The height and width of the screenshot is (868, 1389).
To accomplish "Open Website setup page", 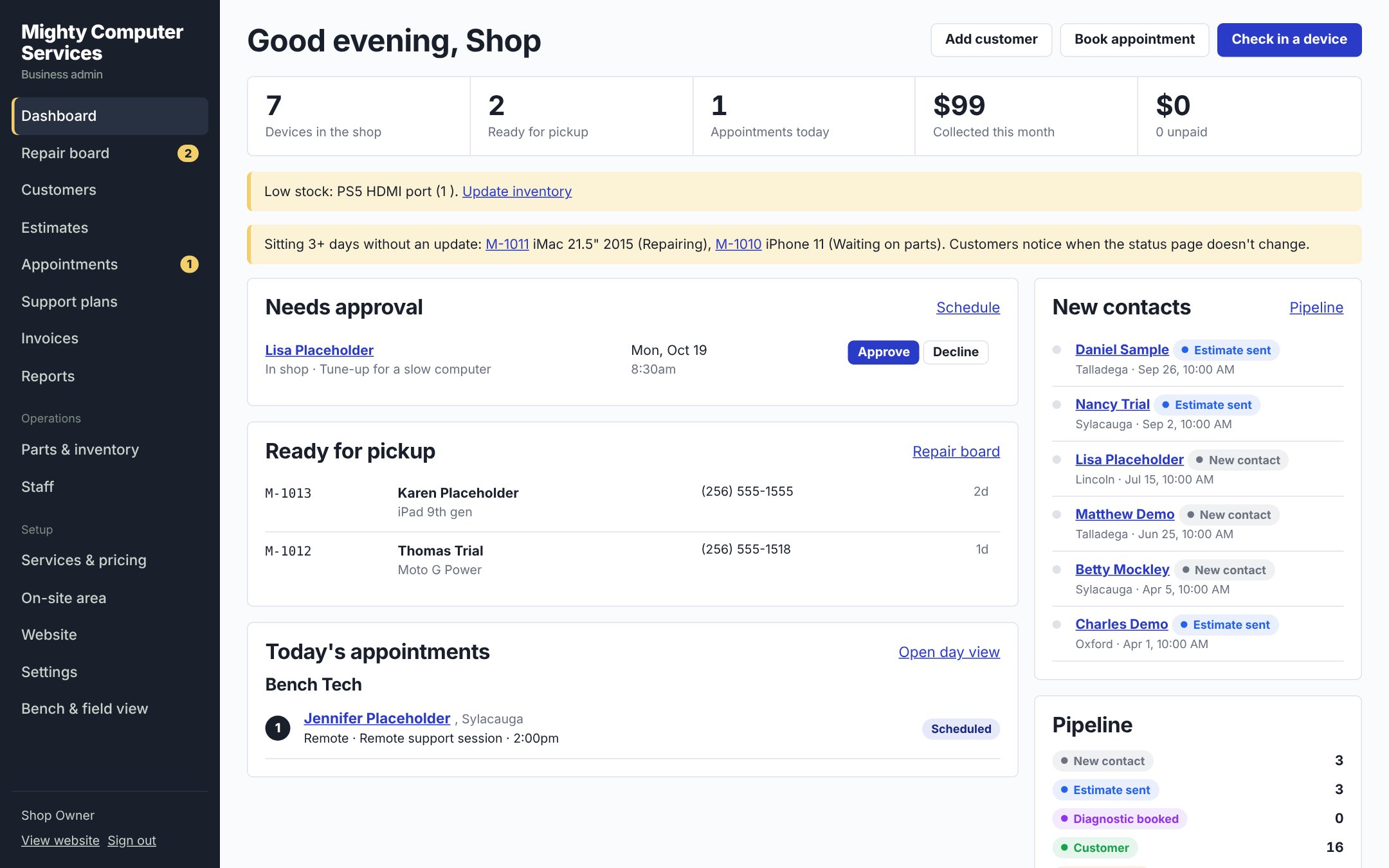I will tap(110, 635).
